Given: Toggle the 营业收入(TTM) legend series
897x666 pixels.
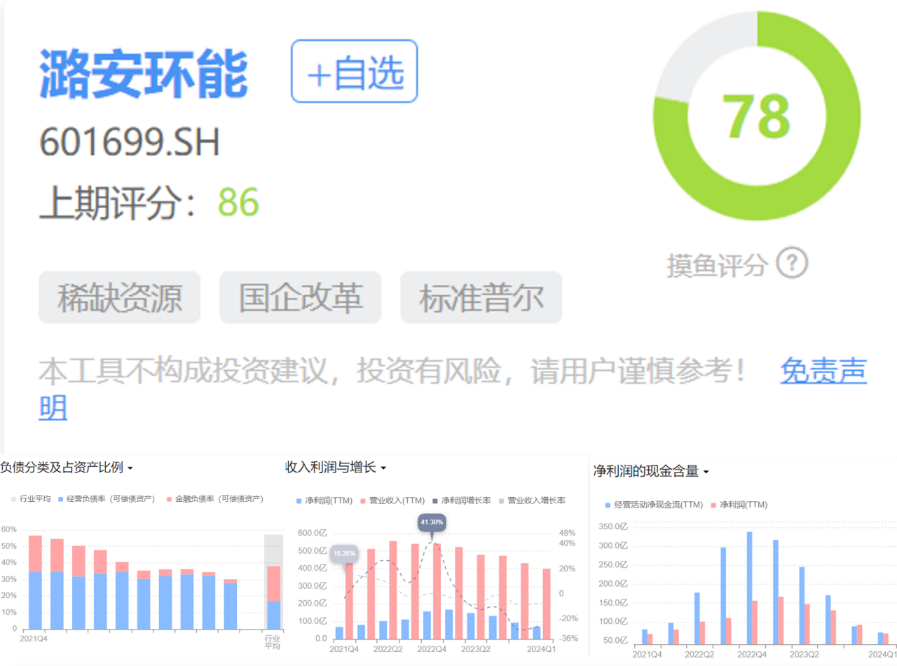Looking at the screenshot, I should point(392,501).
